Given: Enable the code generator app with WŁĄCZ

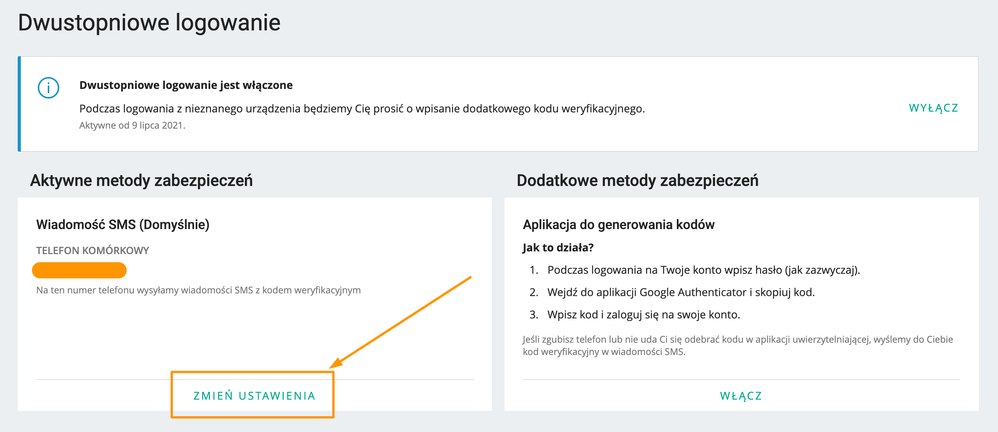Looking at the screenshot, I should [741, 396].
